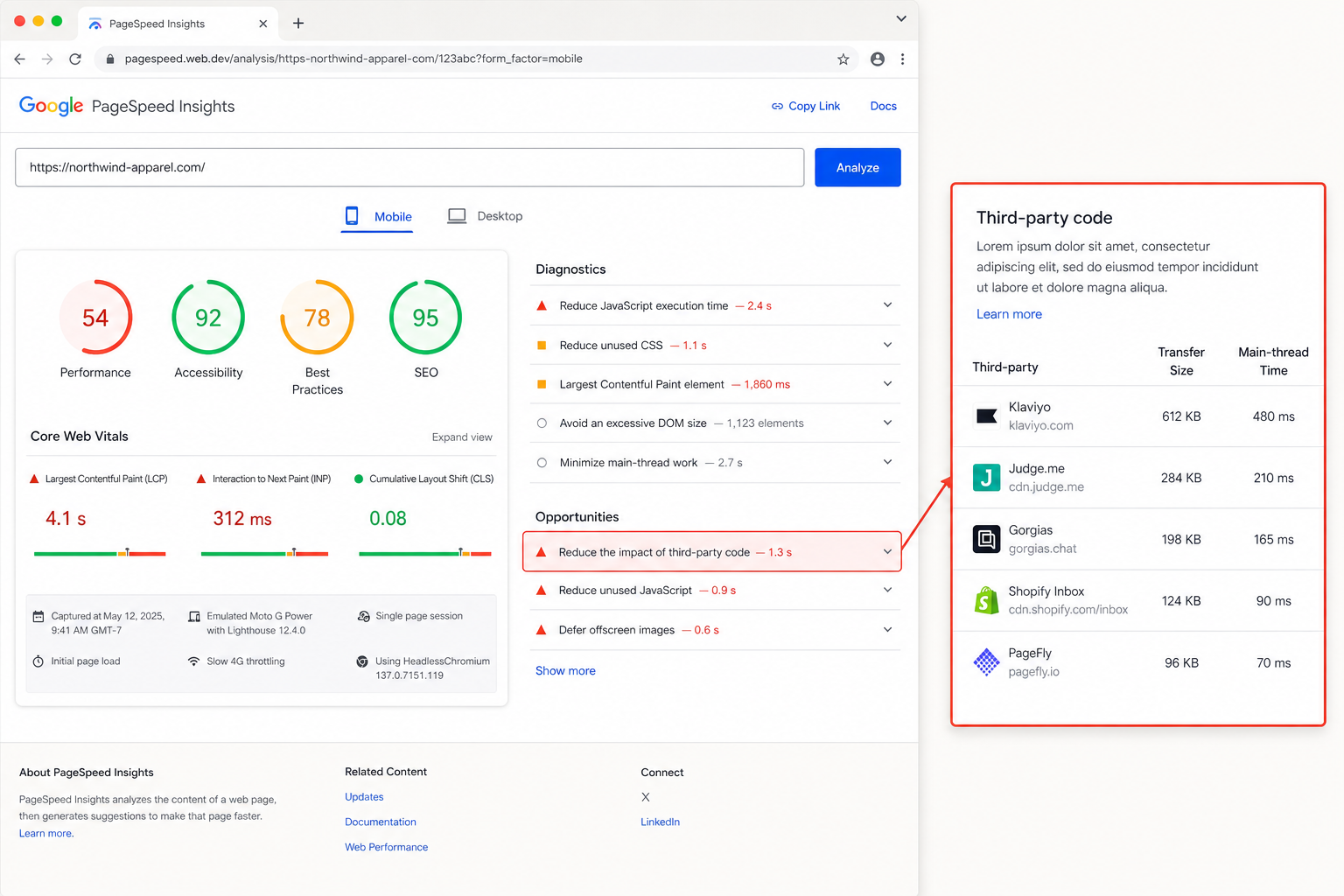Click the 612 KB value for Klaviyo
Image resolution: width=1344 pixels, height=896 pixels.
point(1181,416)
